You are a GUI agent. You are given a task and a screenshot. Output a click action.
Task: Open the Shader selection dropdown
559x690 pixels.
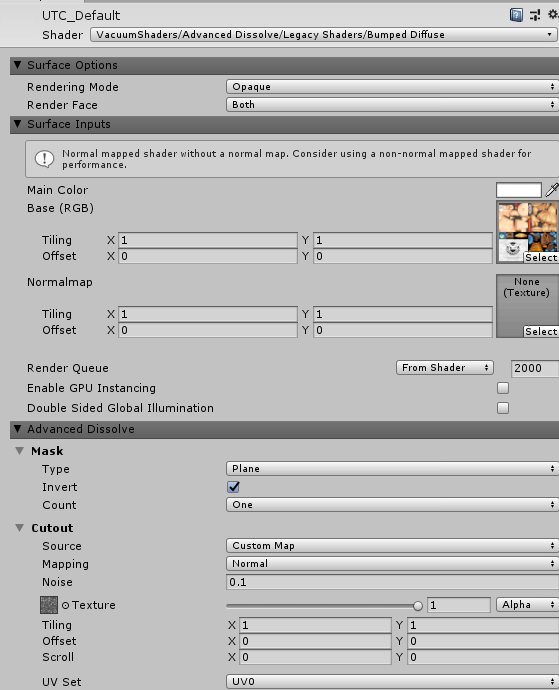point(324,35)
